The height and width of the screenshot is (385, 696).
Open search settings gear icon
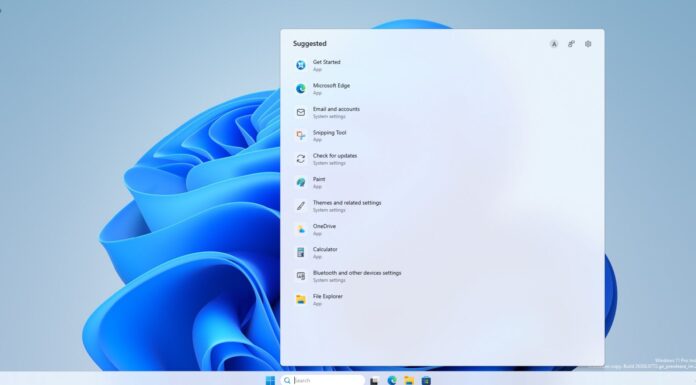click(588, 44)
